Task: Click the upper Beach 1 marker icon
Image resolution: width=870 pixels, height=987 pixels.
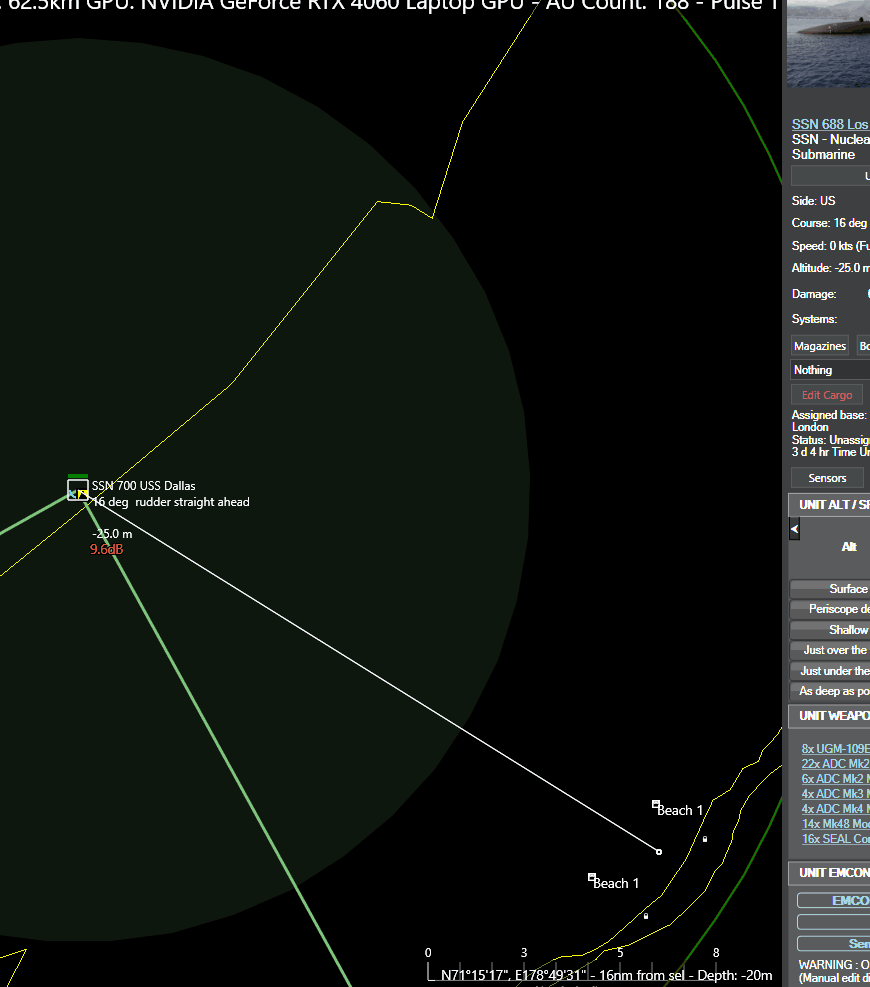Action: tap(655, 804)
